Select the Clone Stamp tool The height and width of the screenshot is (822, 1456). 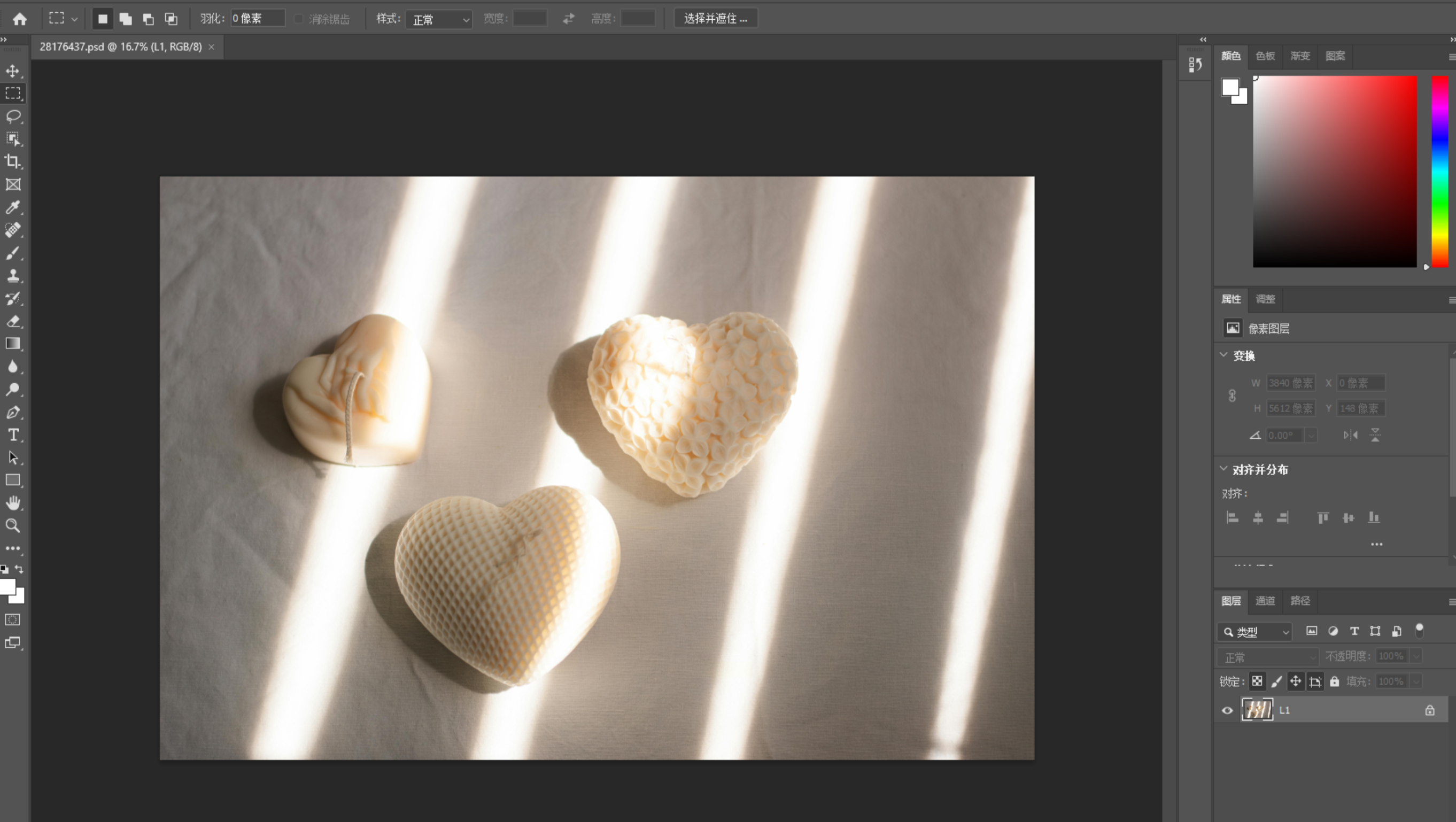click(x=13, y=276)
